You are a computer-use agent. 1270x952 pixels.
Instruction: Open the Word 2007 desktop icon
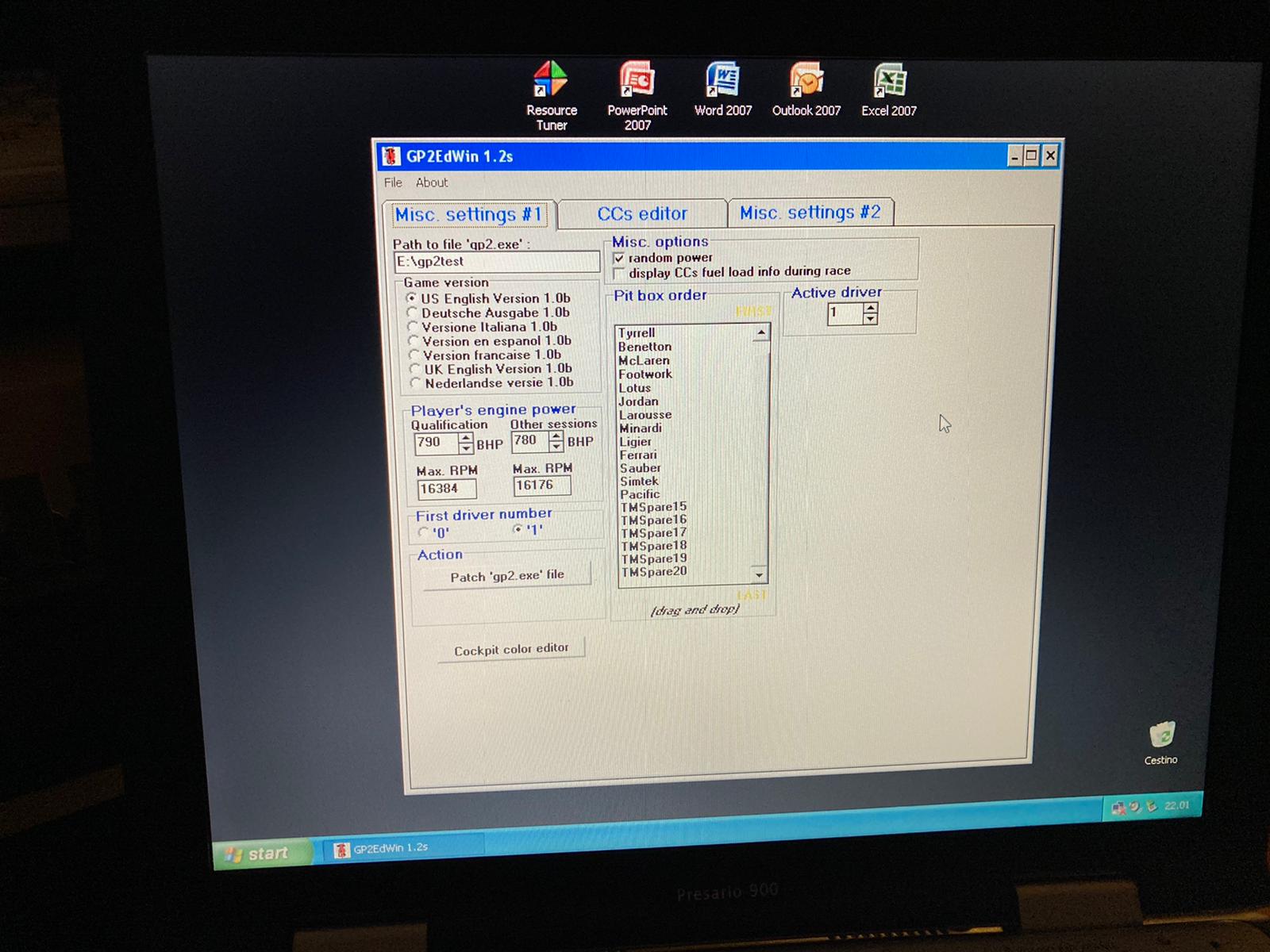pyautogui.click(x=722, y=83)
